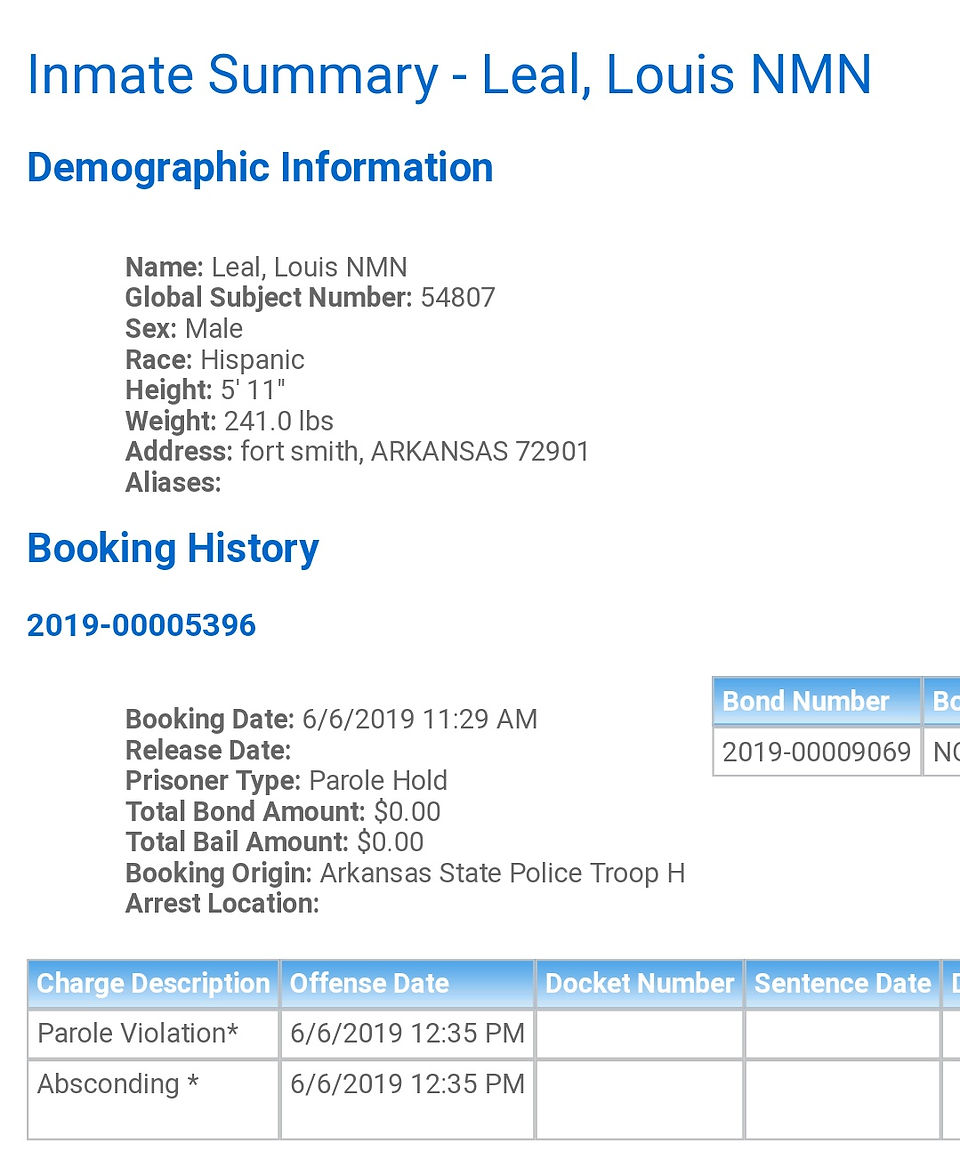The width and height of the screenshot is (960, 1174).
Task: Click the Sentence Date column header
Action: pos(842,984)
